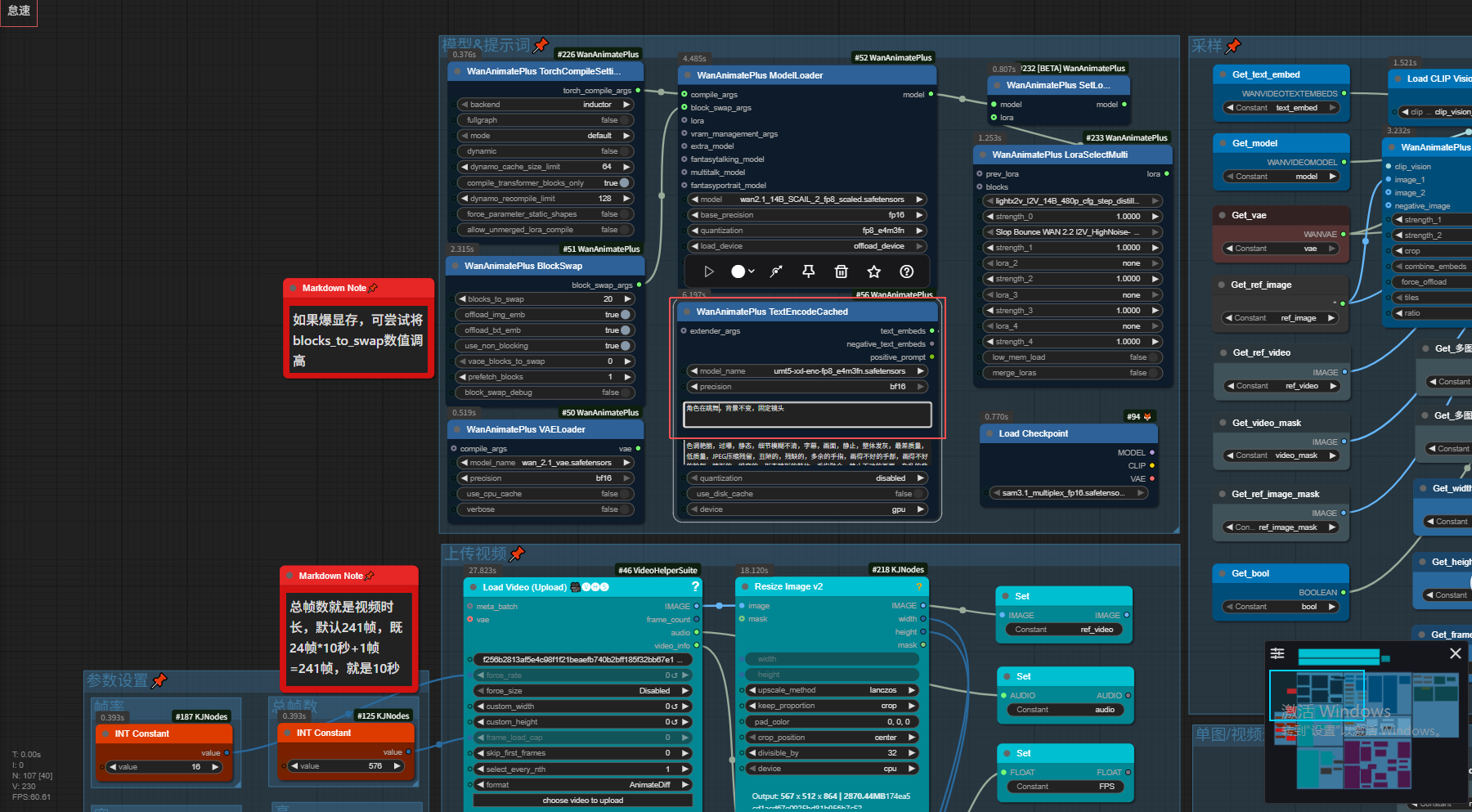Screen dimensions: 1472x812
Task: Click the negative prompt text area
Action: [807, 452]
